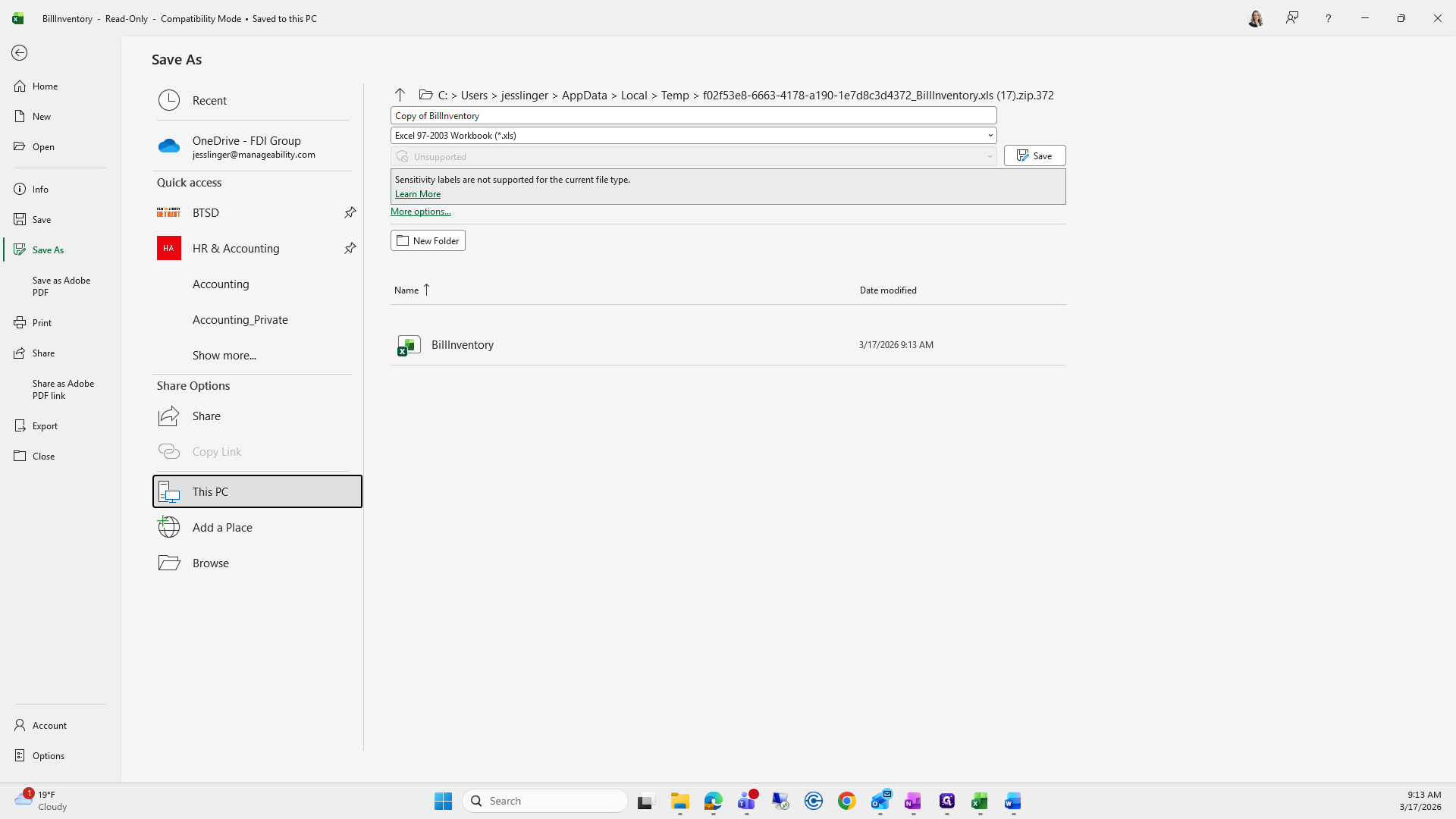Click the file name input field
This screenshot has height=819, width=1456.
click(692, 115)
